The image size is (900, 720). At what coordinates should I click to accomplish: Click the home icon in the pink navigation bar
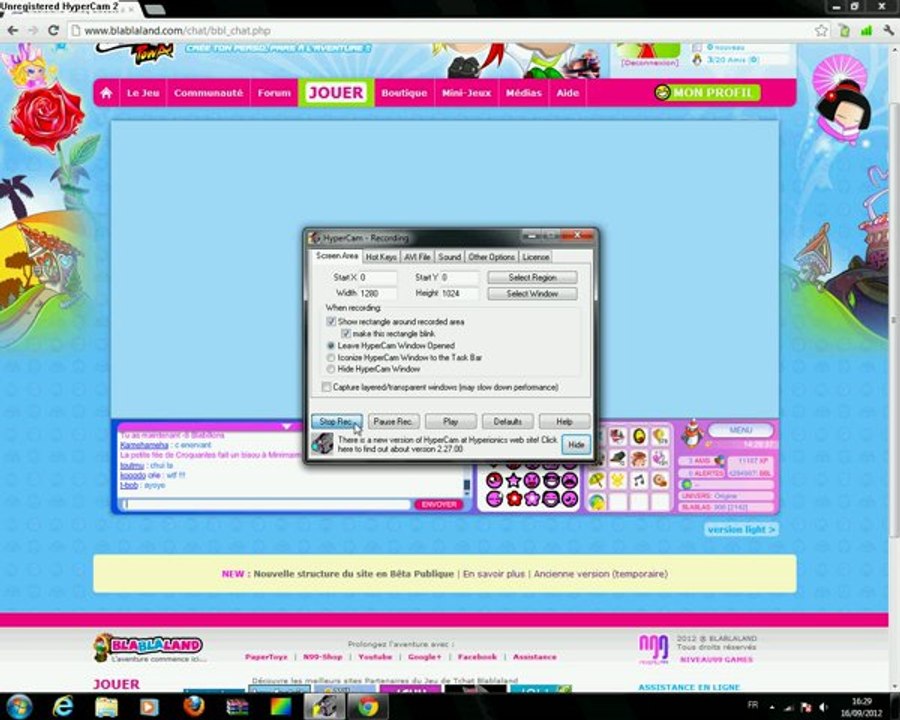(106, 92)
